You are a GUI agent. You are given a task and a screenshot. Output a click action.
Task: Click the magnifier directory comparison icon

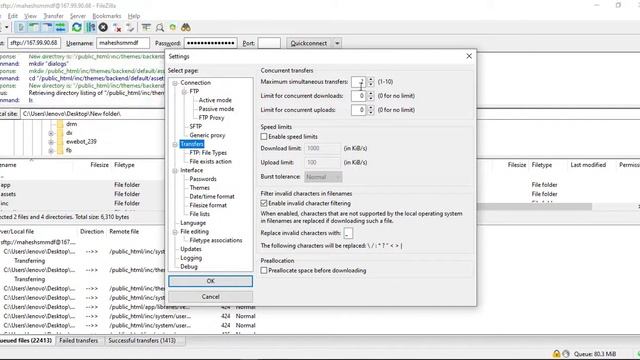pos(160,27)
